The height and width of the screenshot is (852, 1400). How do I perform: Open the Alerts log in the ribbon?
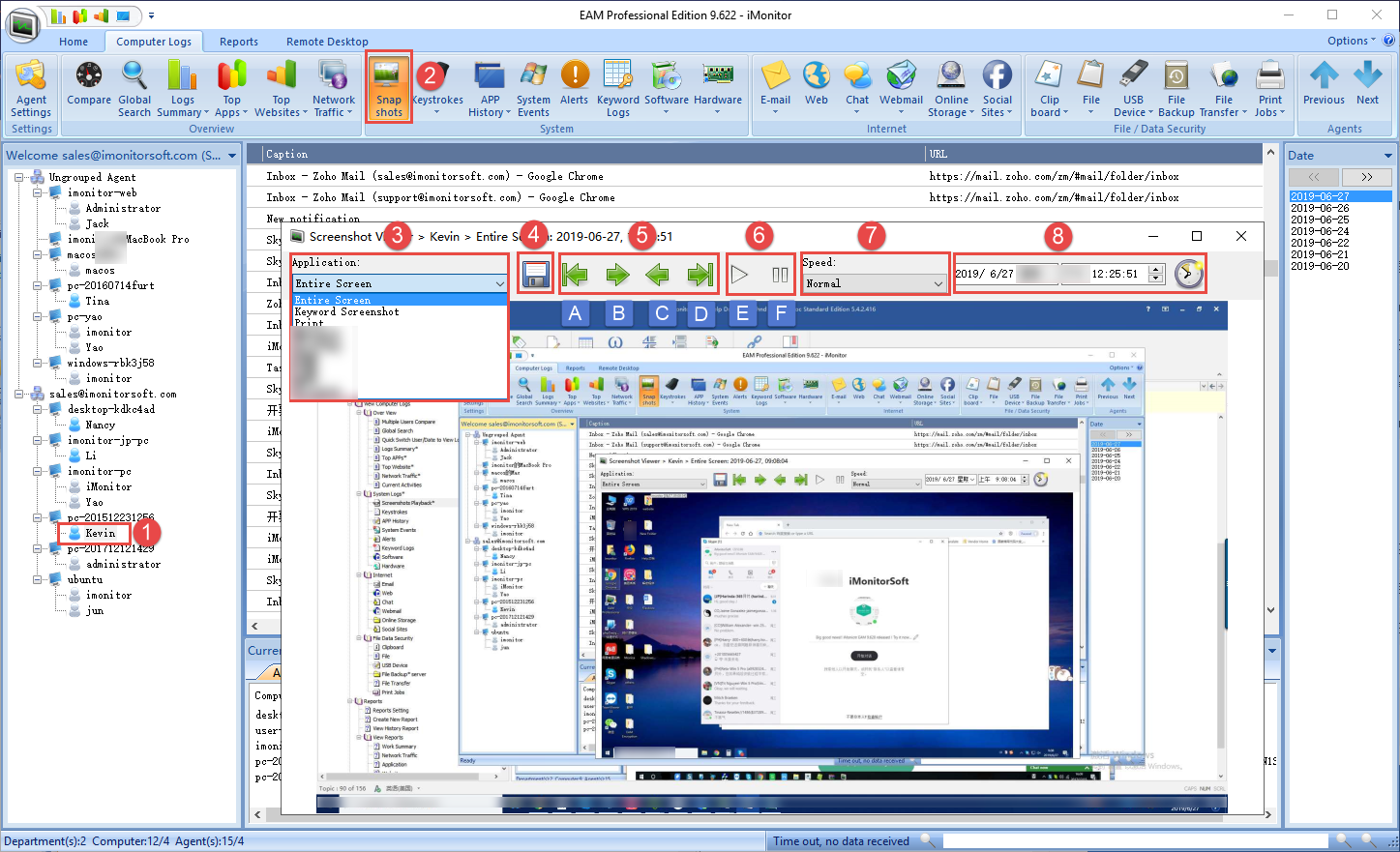point(574,83)
